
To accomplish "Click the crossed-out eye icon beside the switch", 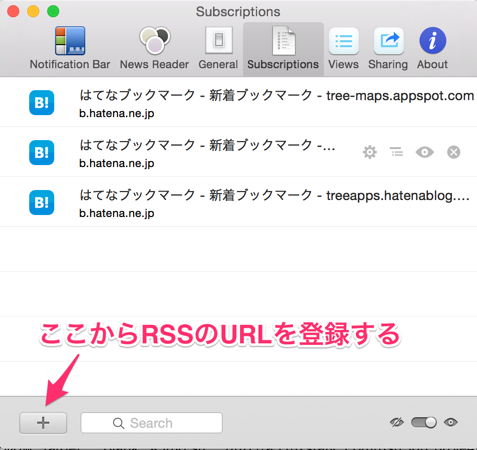I will point(397,422).
